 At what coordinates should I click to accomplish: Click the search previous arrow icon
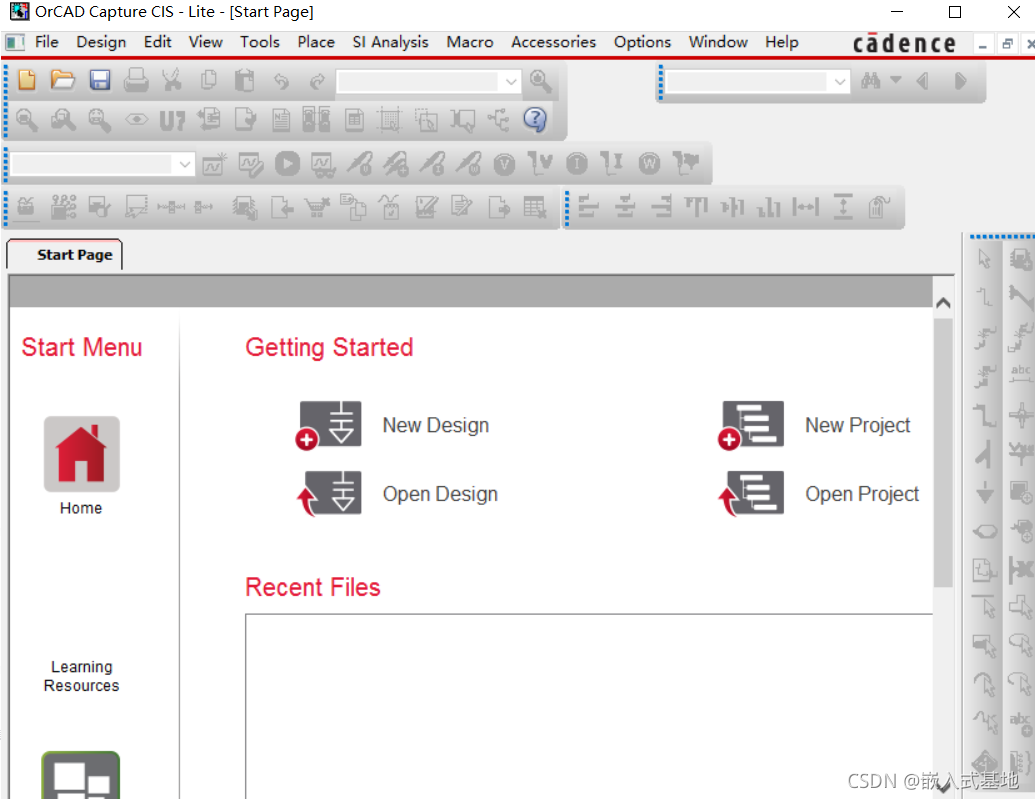click(x=923, y=81)
